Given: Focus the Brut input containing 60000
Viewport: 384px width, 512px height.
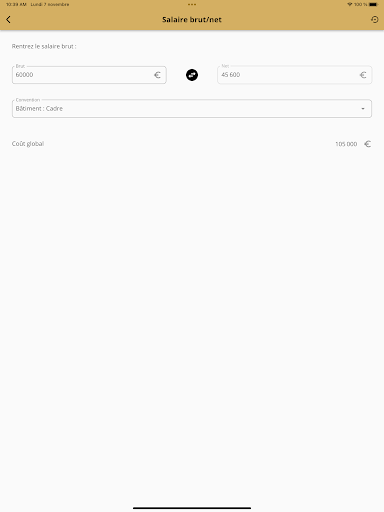Looking at the screenshot, I should (89, 75).
